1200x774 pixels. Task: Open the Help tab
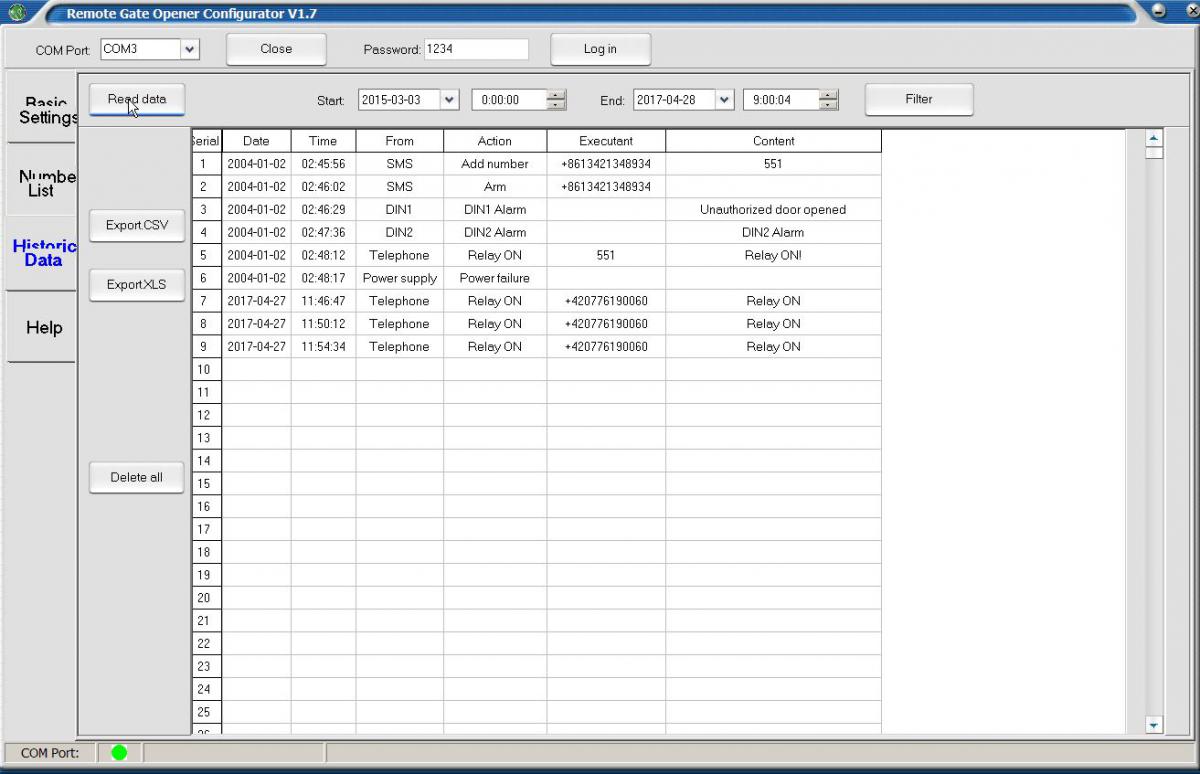pos(42,327)
